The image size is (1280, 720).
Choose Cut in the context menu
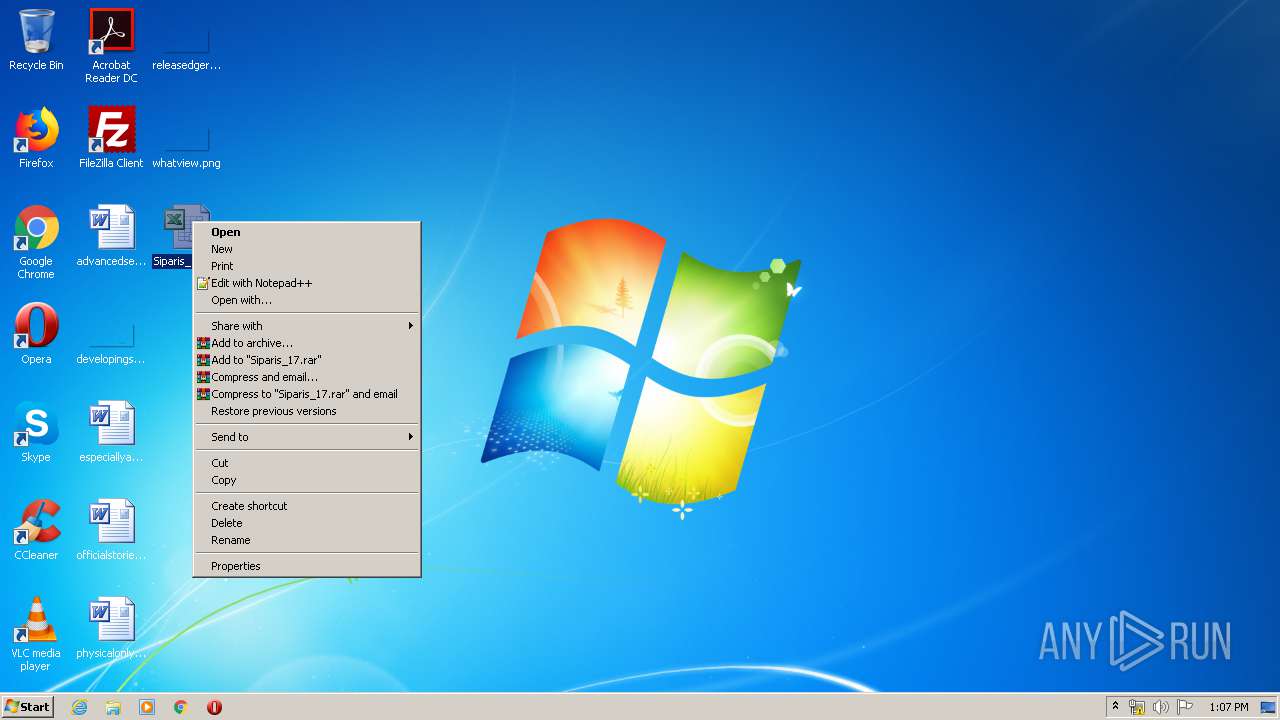(307, 463)
